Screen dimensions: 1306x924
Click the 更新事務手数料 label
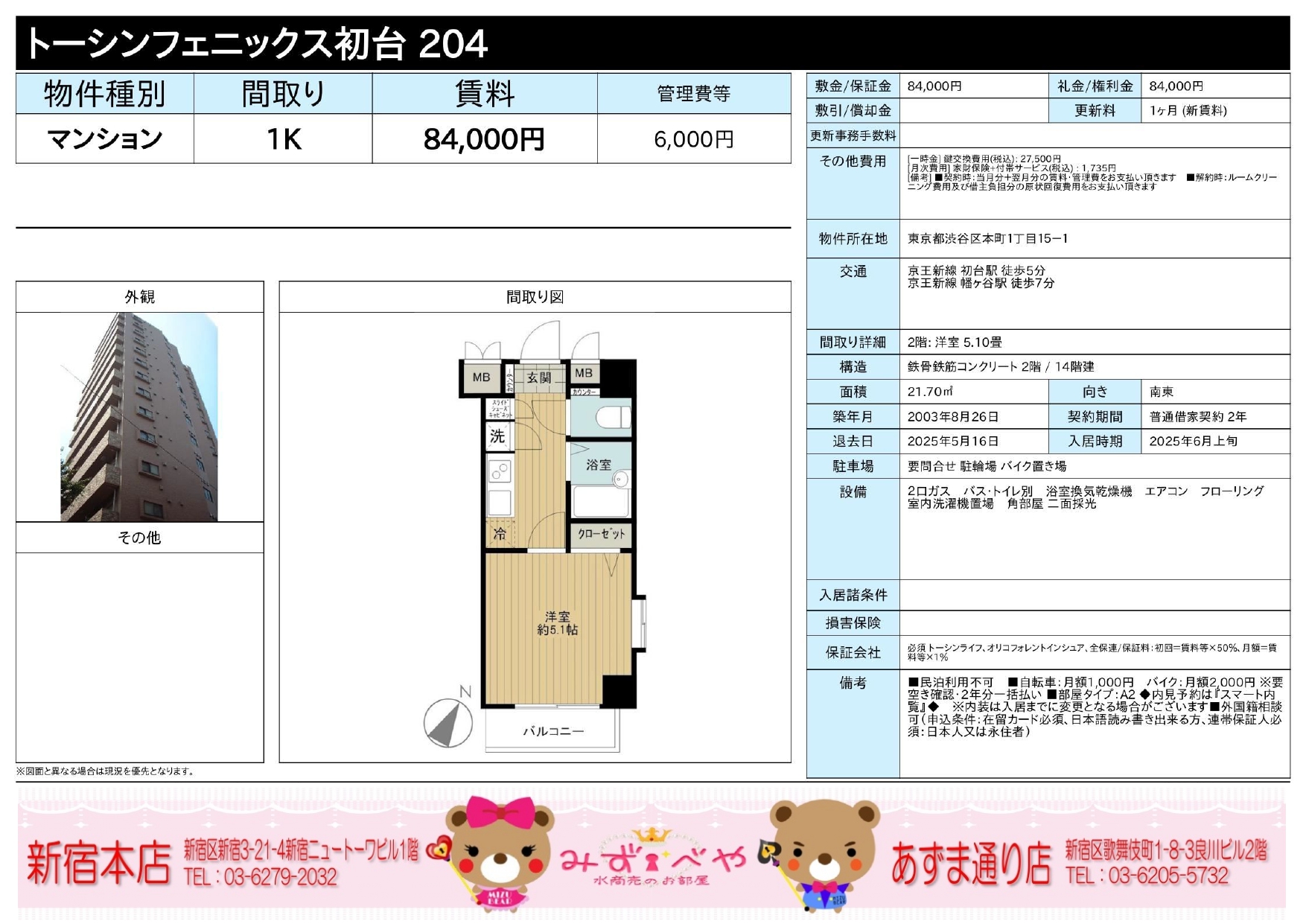(x=853, y=136)
